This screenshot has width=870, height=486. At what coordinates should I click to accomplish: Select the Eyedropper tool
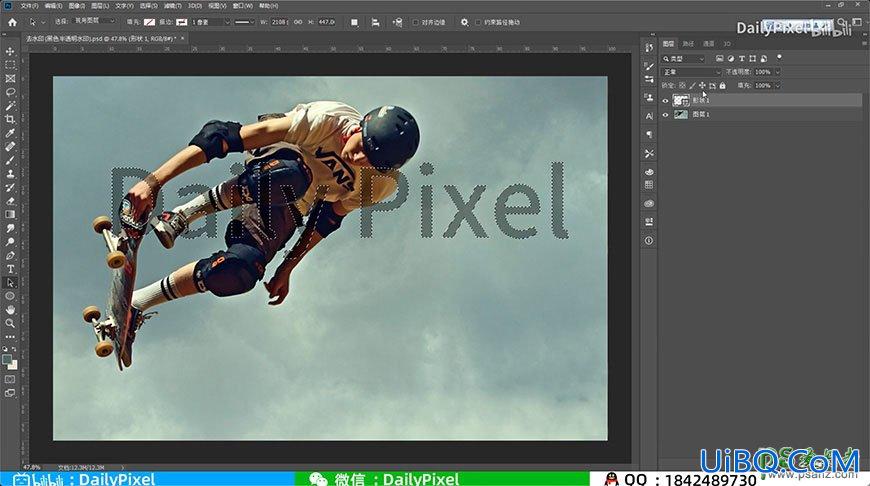10,133
